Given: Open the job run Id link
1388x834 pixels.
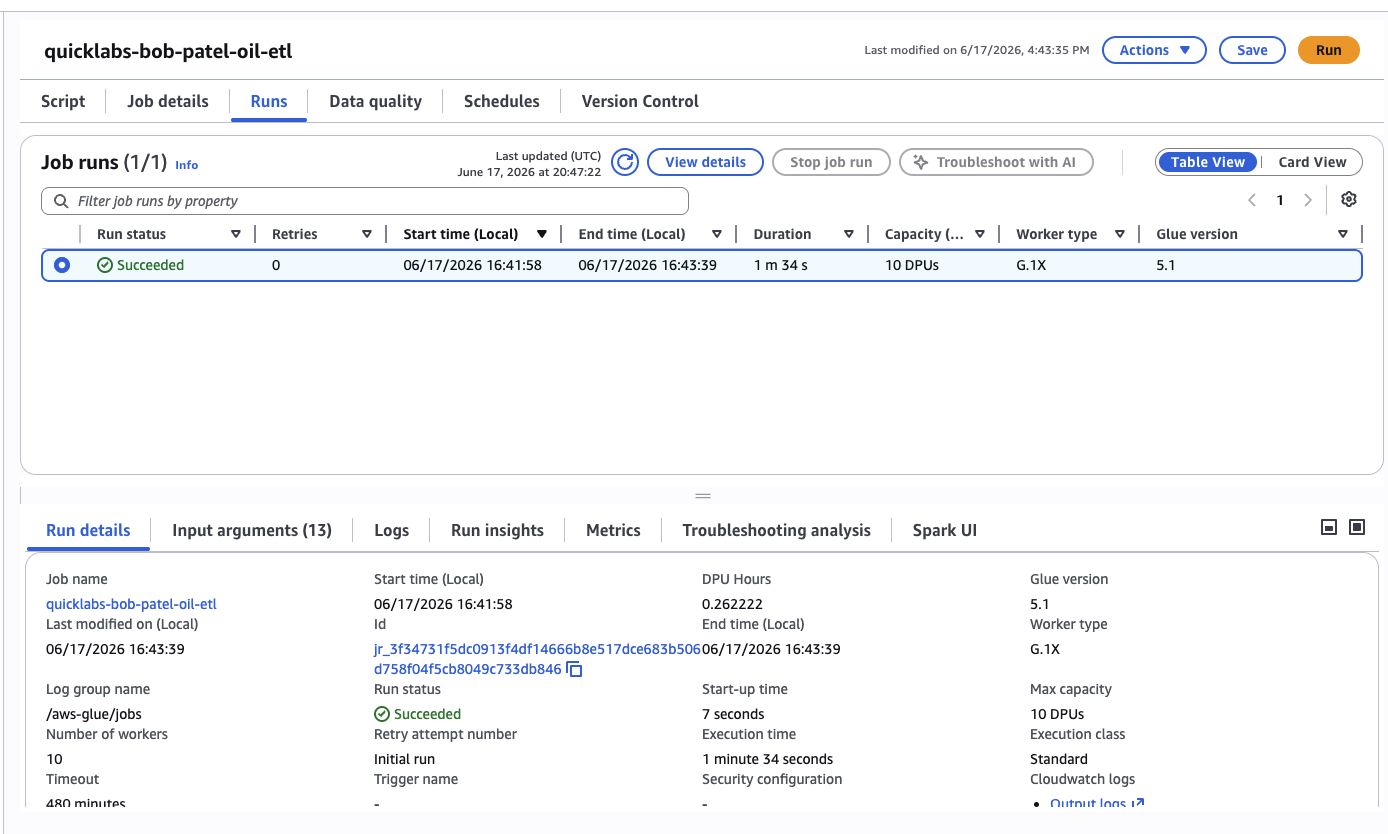Looking at the screenshot, I should point(537,659).
